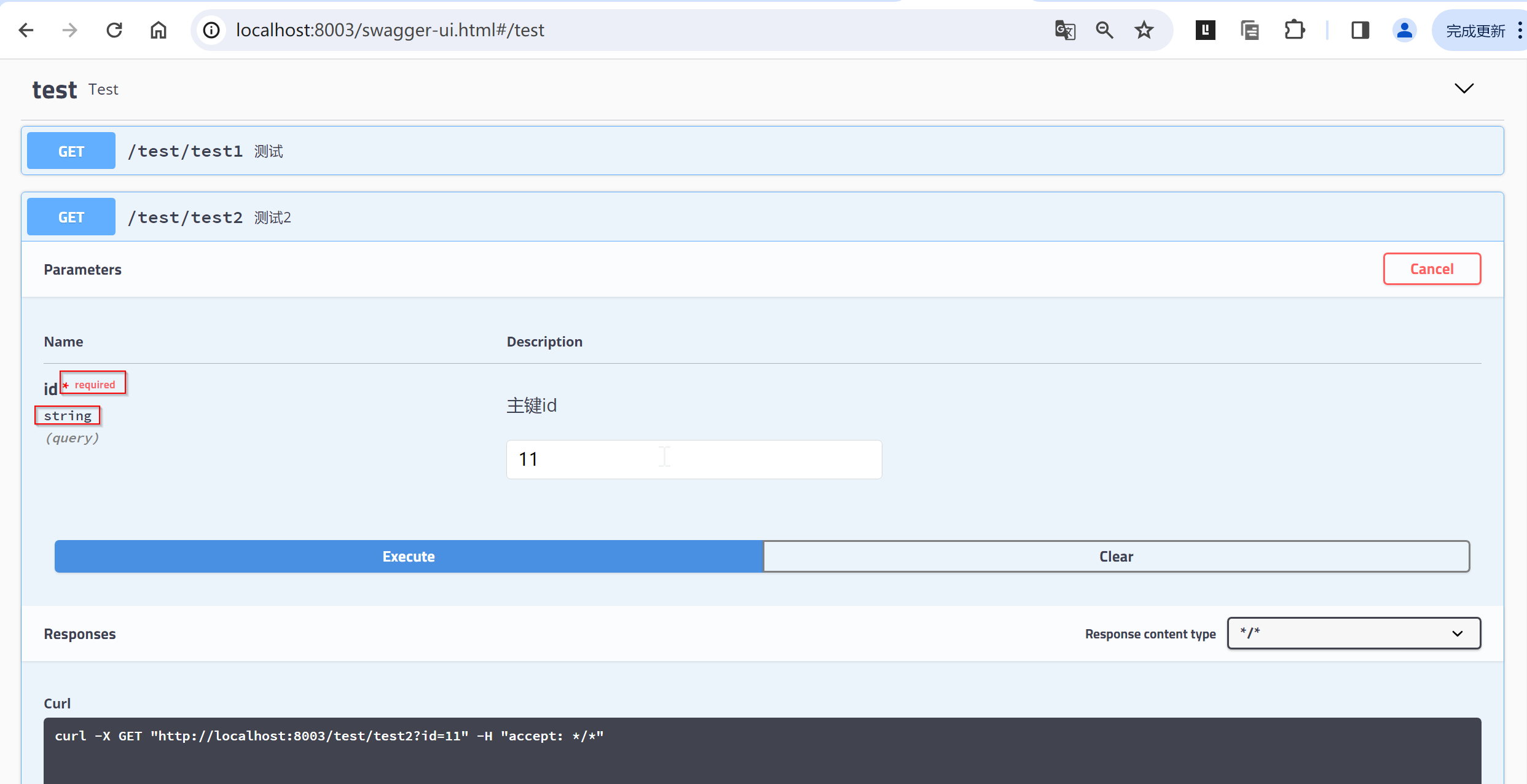Click the 'Name' column header
The width and height of the screenshot is (1527, 784).
click(x=63, y=342)
